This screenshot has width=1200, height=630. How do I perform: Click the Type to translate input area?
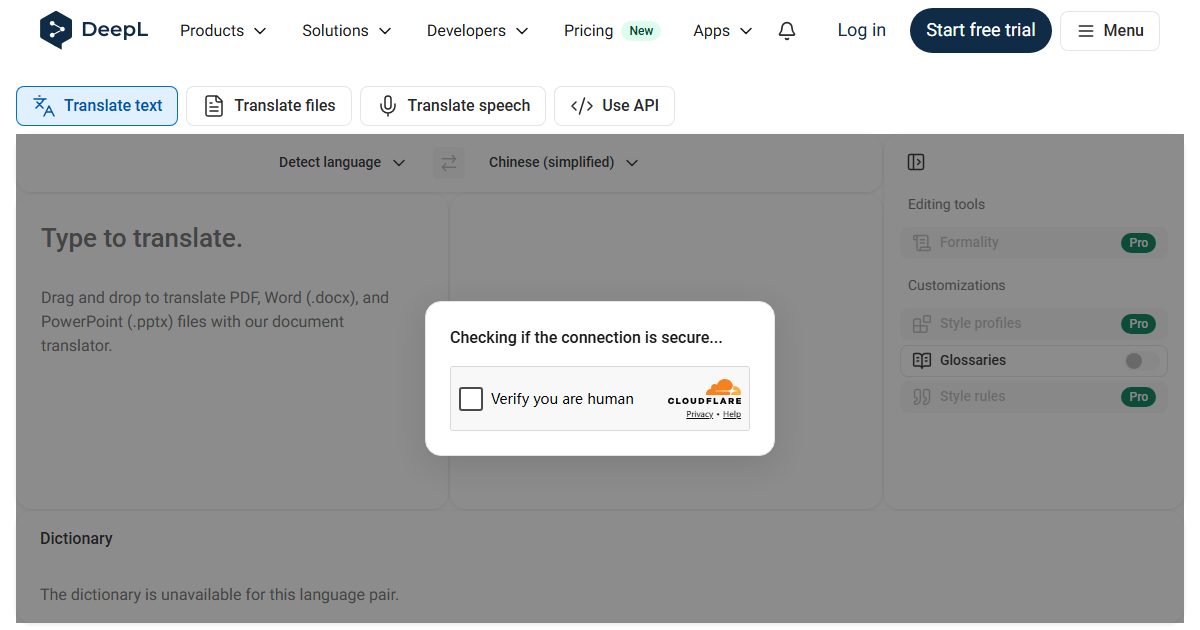pos(232,352)
